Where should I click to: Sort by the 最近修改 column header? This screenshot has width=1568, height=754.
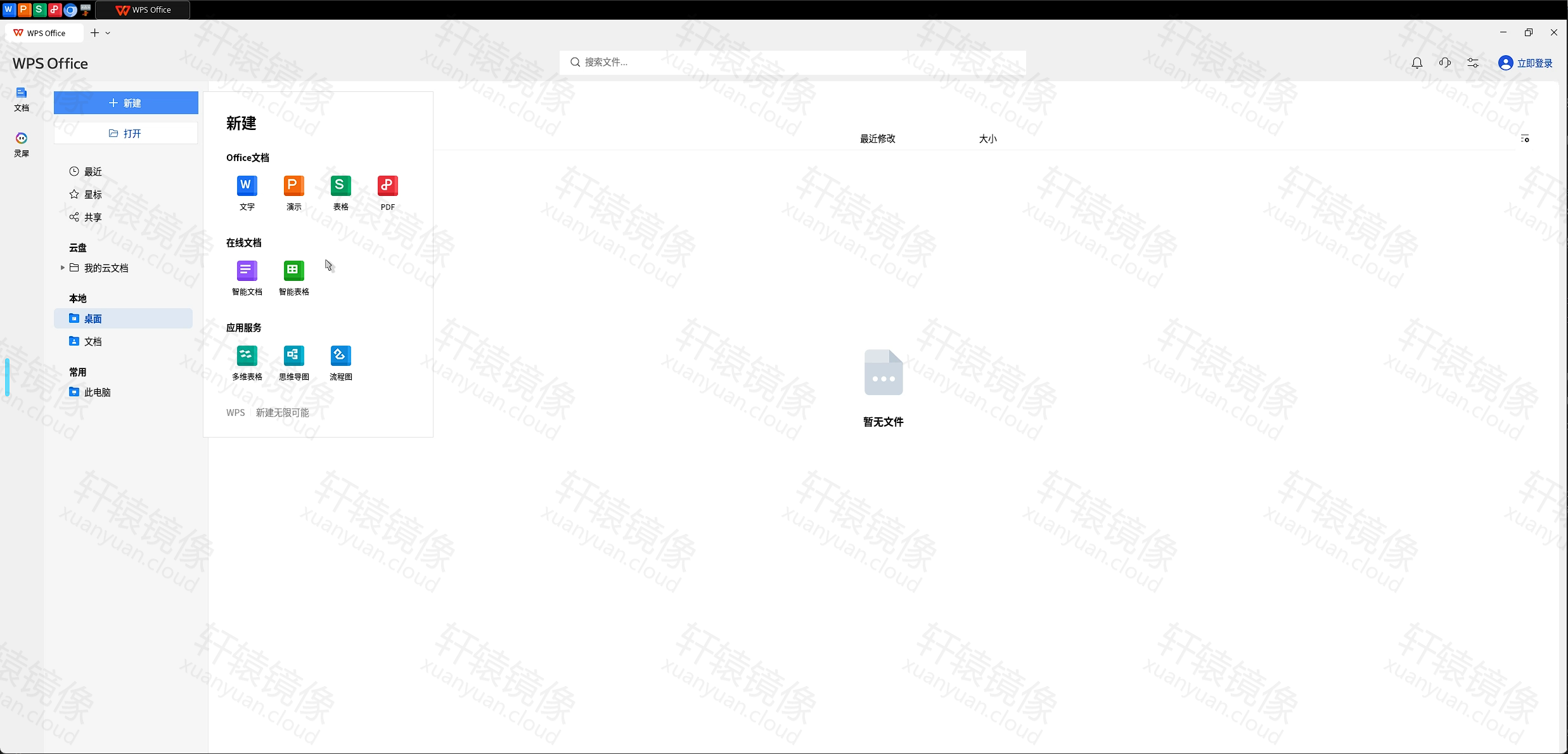(x=877, y=138)
